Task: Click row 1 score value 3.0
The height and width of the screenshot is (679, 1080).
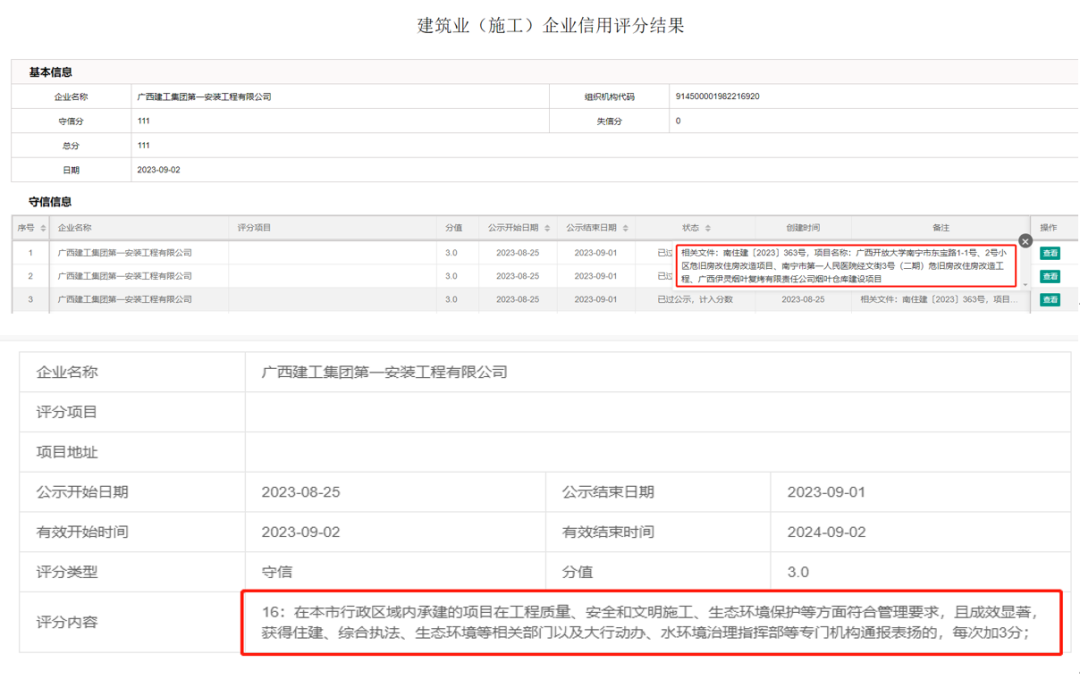Action: pos(451,253)
